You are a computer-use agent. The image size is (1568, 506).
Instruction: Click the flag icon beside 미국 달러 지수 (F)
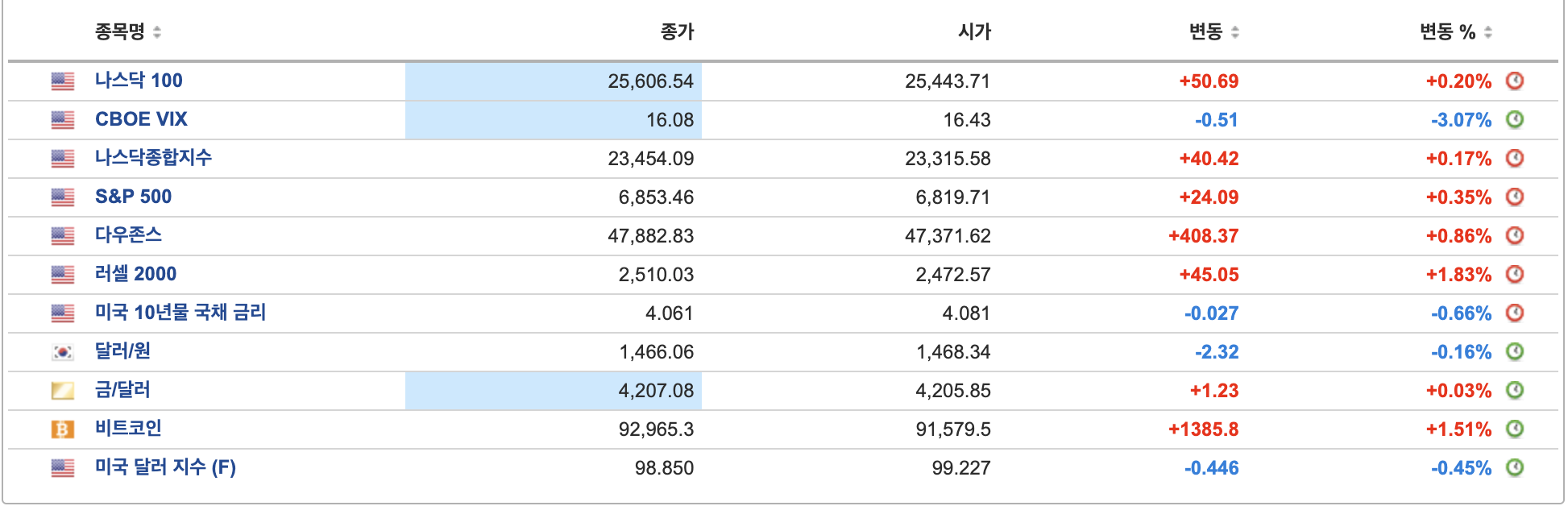pyautogui.click(x=63, y=468)
